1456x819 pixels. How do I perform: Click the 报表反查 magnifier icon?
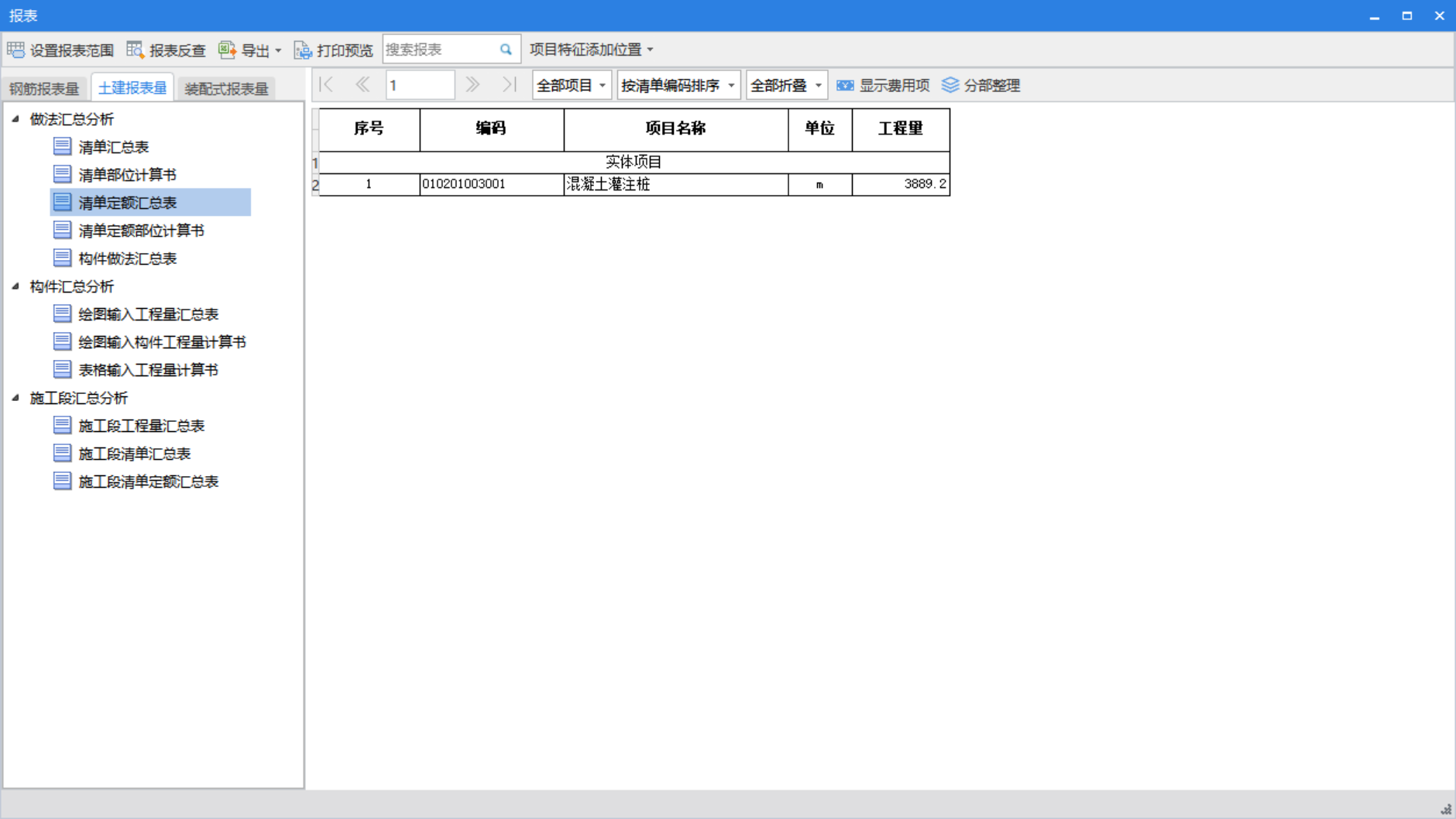point(135,50)
